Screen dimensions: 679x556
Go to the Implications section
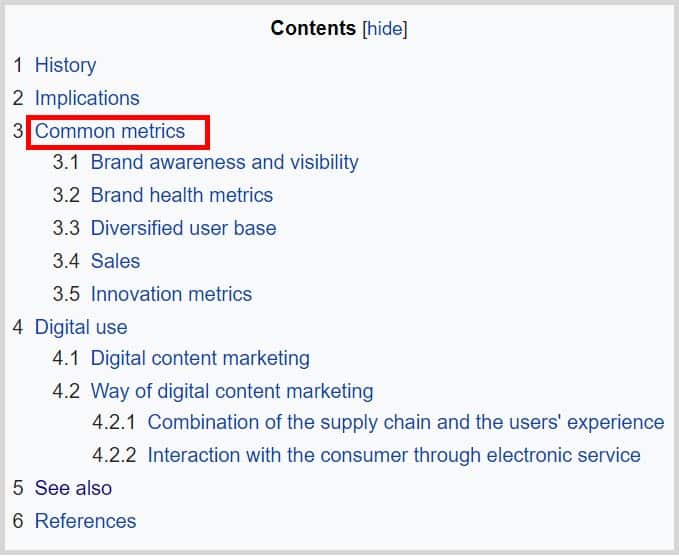coord(87,98)
